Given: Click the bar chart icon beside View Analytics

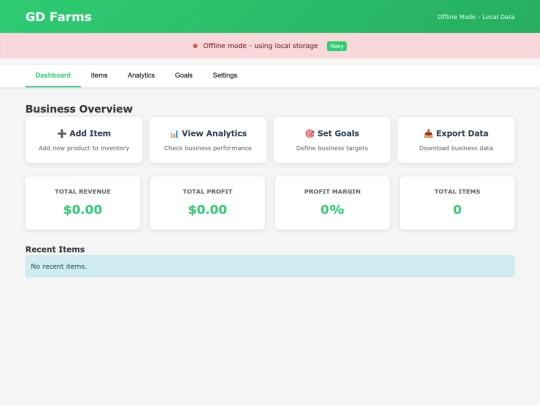Looking at the screenshot, I should pyautogui.click(x=174, y=134).
